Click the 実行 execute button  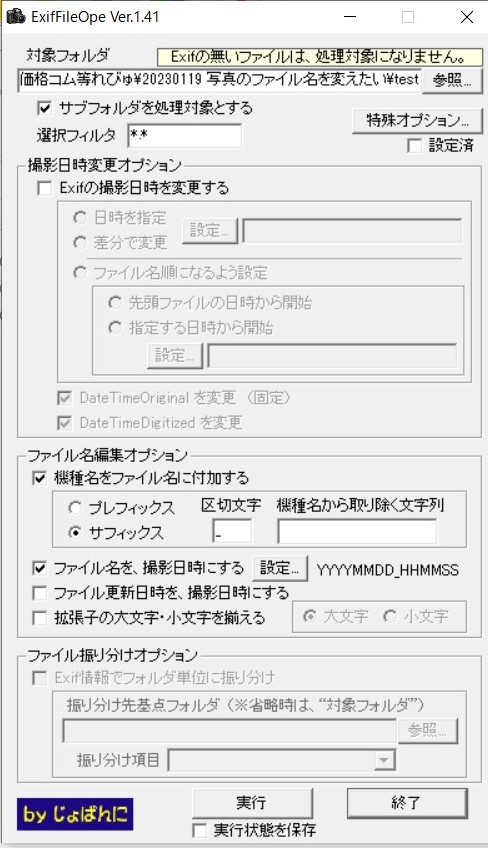[252, 803]
